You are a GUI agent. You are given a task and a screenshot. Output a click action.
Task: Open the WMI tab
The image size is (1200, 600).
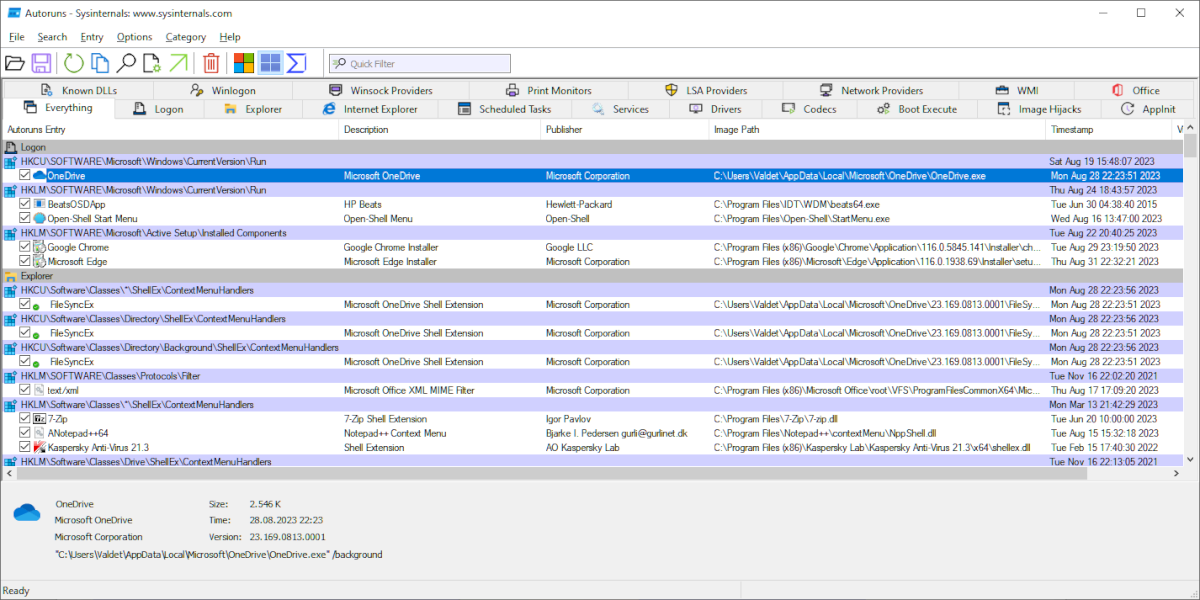[1019, 90]
